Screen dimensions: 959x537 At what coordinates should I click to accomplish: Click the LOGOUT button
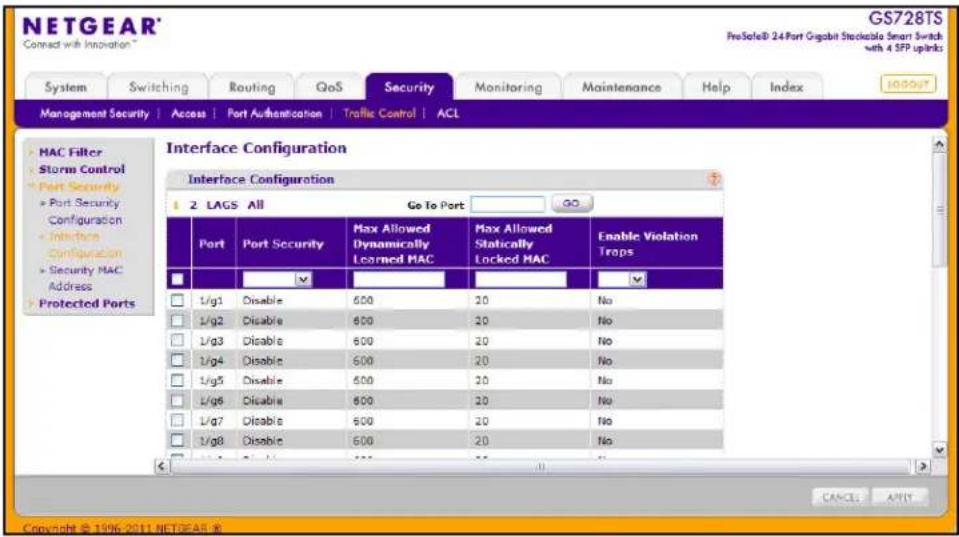click(908, 84)
